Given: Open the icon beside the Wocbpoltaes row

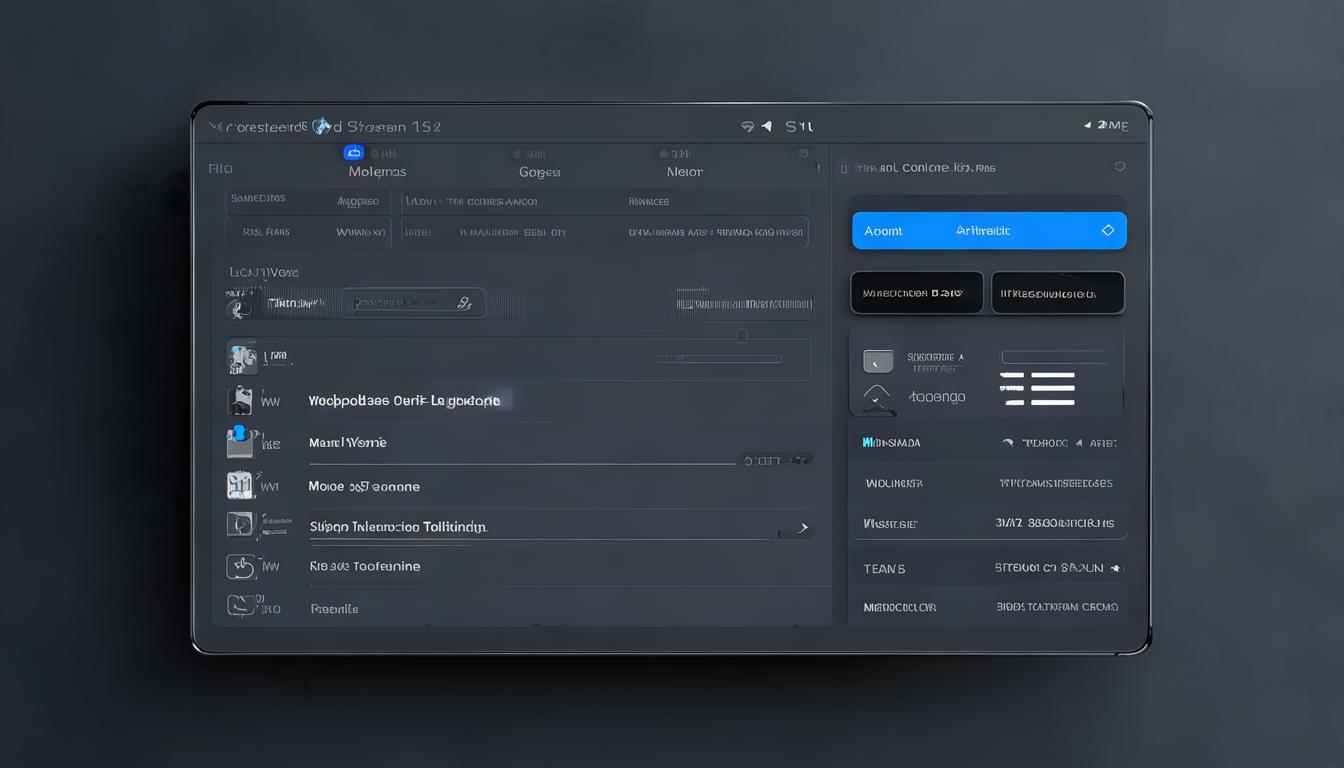Looking at the screenshot, I should tap(240, 401).
